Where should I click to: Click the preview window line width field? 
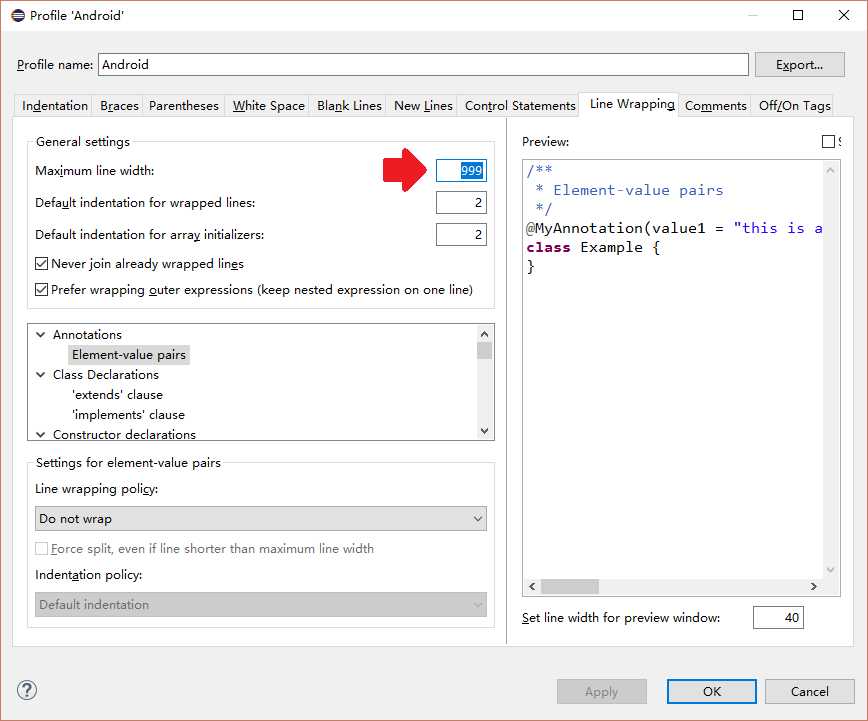coord(778,617)
